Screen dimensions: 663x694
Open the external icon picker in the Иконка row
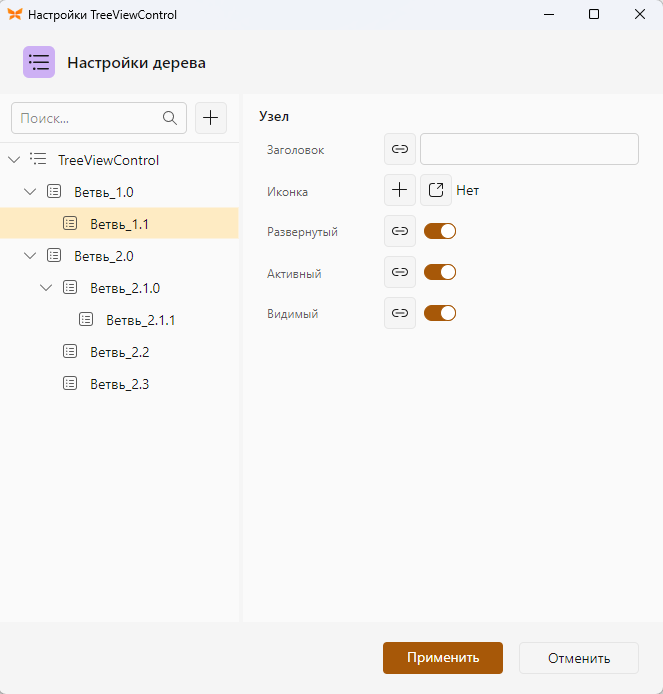(x=436, y=190)
